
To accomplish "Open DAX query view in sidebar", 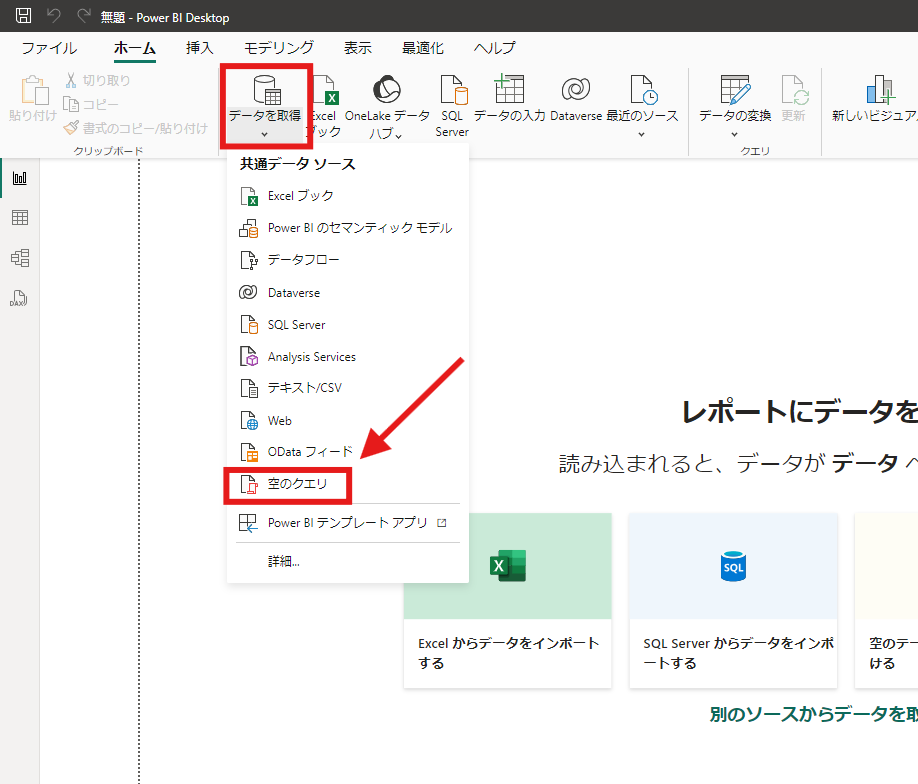I will [19, 299].
